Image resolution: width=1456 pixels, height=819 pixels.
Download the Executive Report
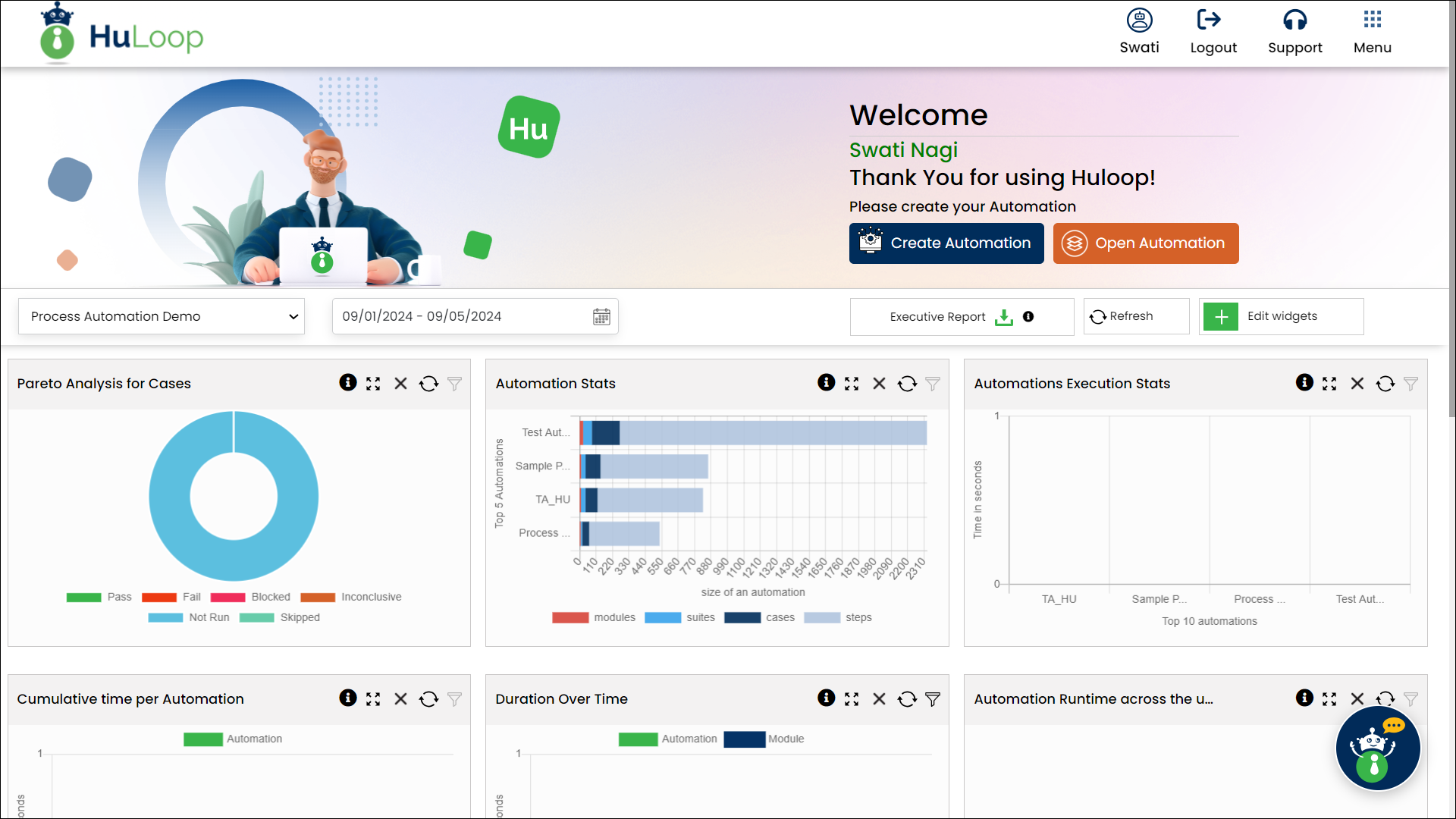1003,317
